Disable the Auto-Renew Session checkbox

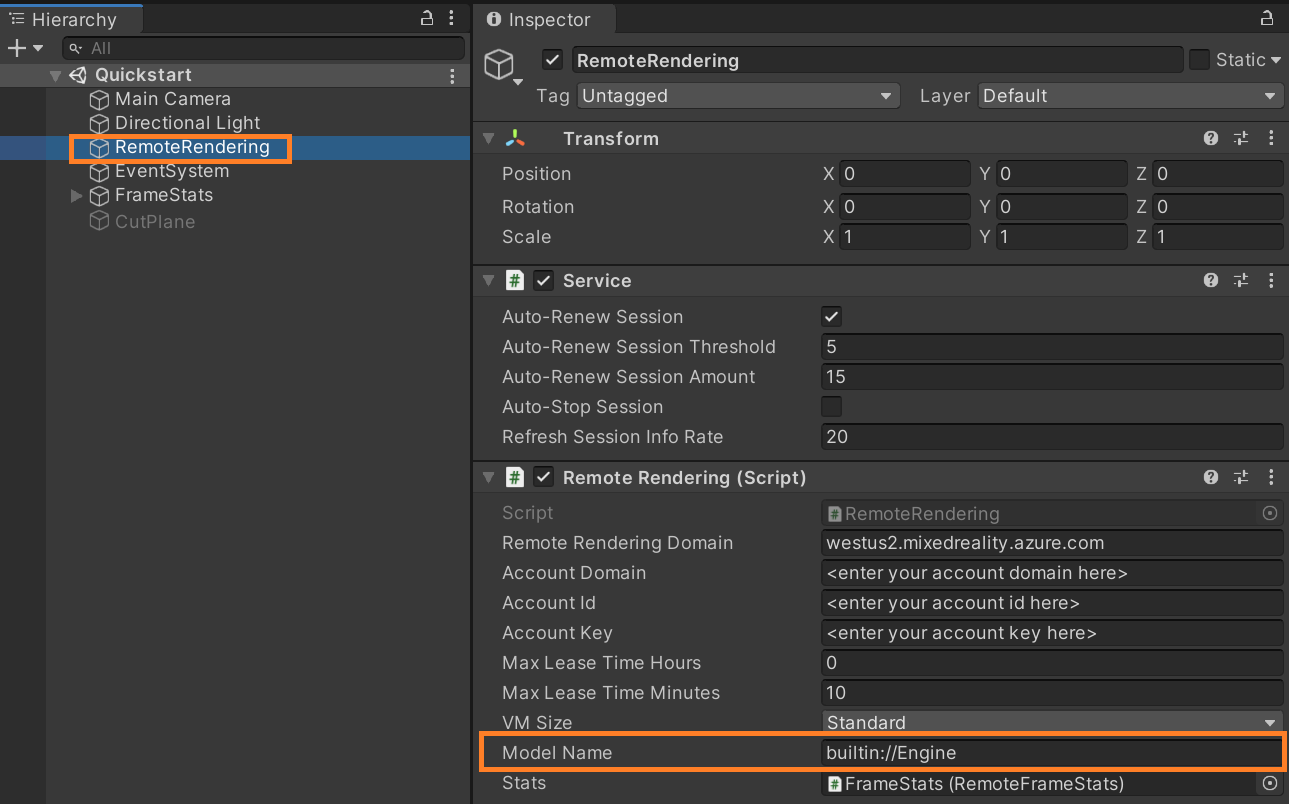point(831,316)
